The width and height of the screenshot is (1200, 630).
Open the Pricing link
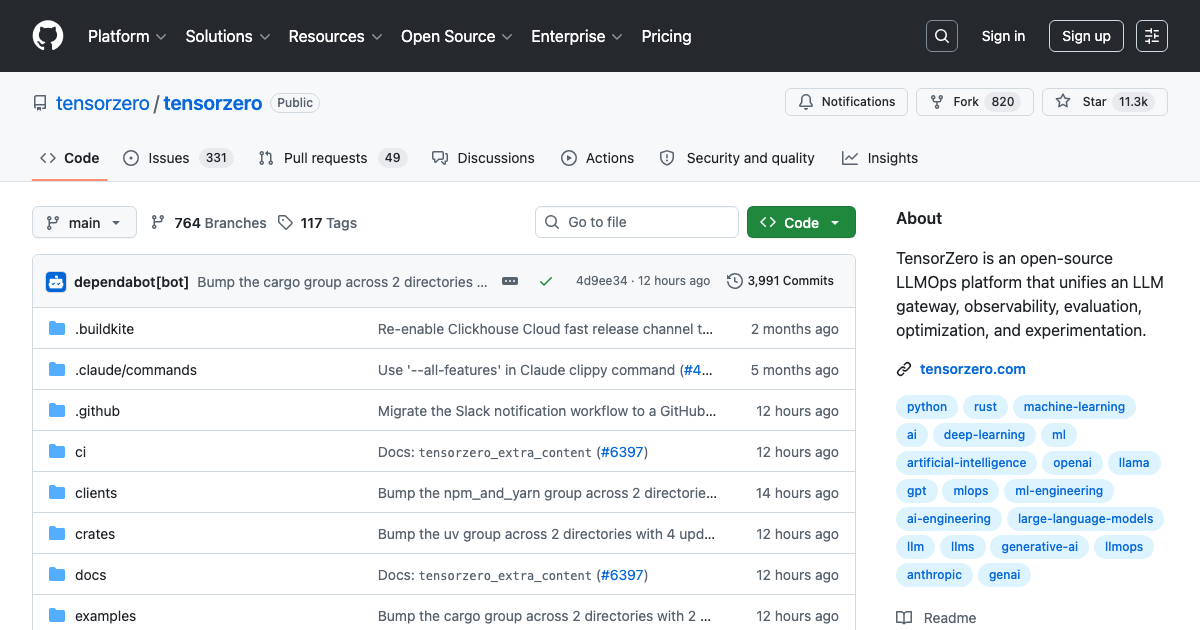pos(666,36)
